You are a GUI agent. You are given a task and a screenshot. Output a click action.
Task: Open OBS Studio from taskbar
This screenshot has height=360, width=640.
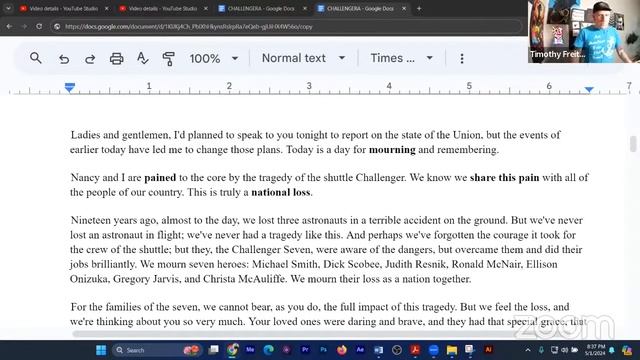pyautogui.click(x=397, y=350)
